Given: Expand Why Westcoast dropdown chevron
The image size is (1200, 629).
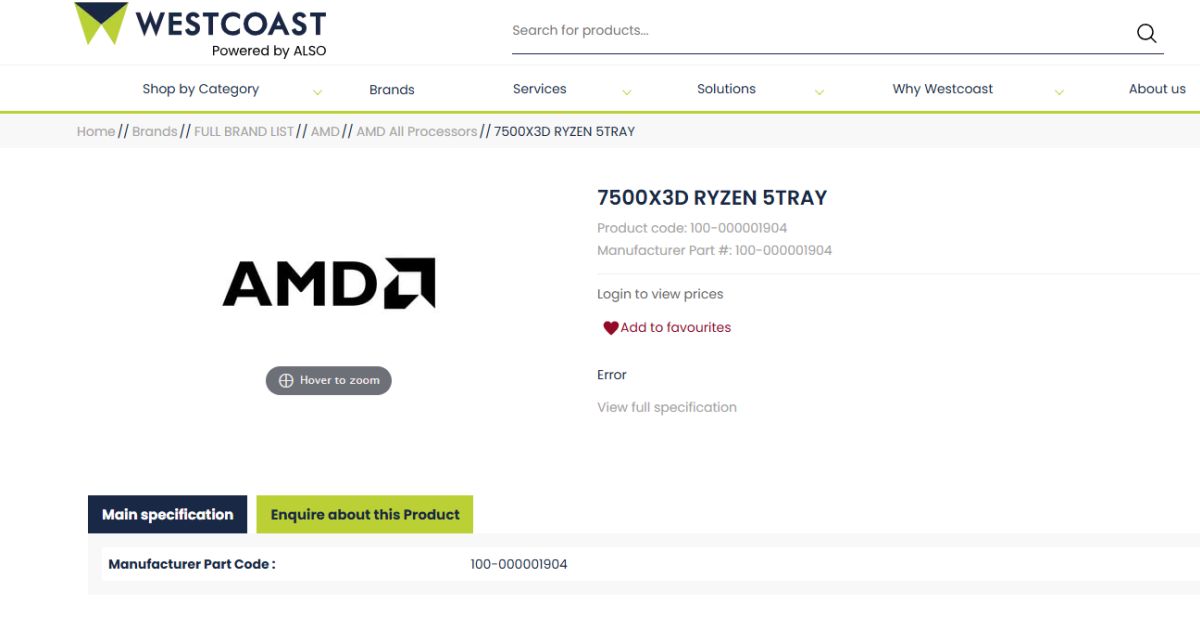Looking at the screenshot, I should click(x=1059, y=92).
